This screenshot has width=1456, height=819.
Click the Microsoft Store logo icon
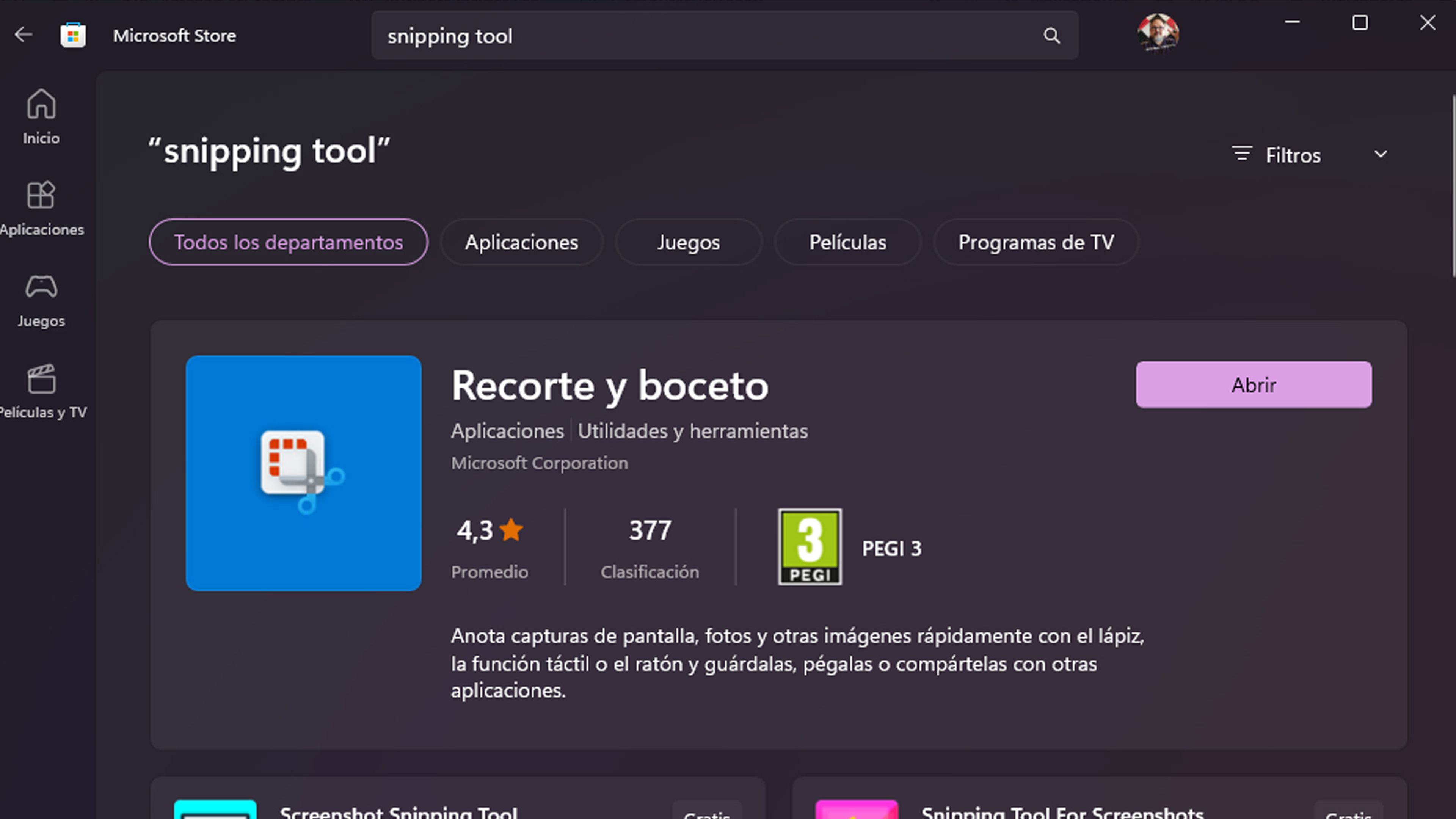coord(73,36)
